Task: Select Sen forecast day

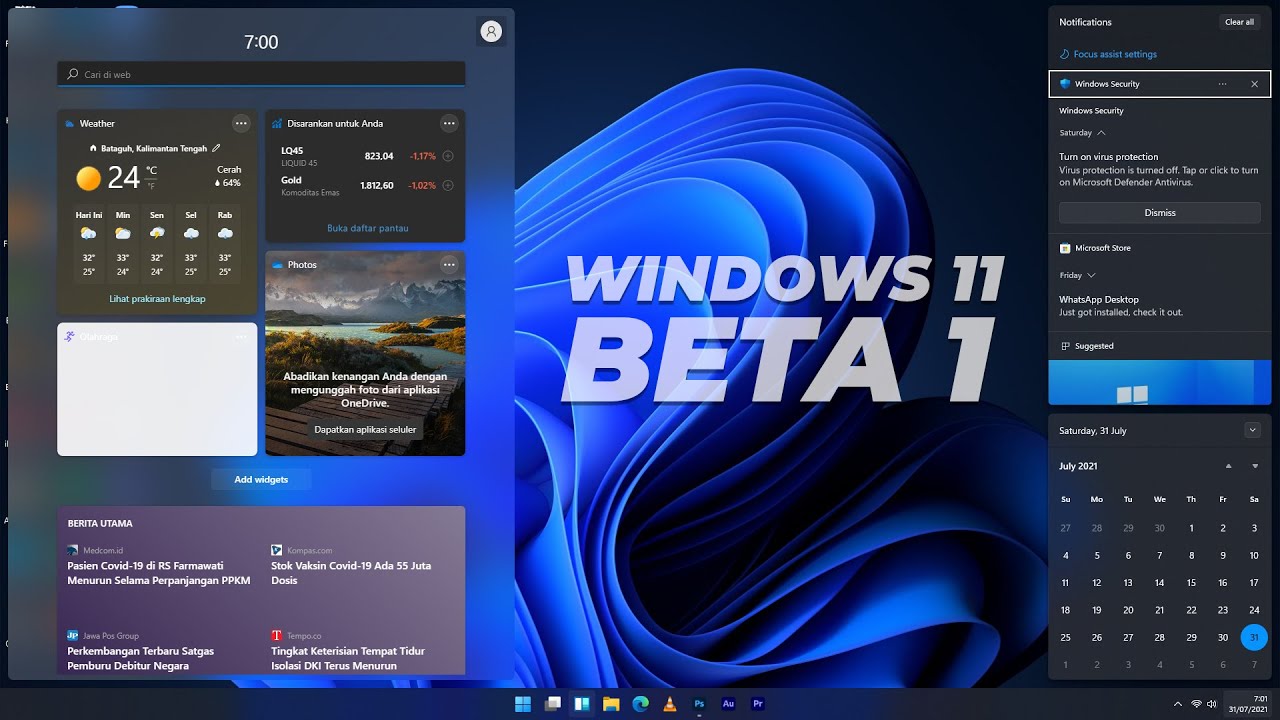Action: coord(157,244)
